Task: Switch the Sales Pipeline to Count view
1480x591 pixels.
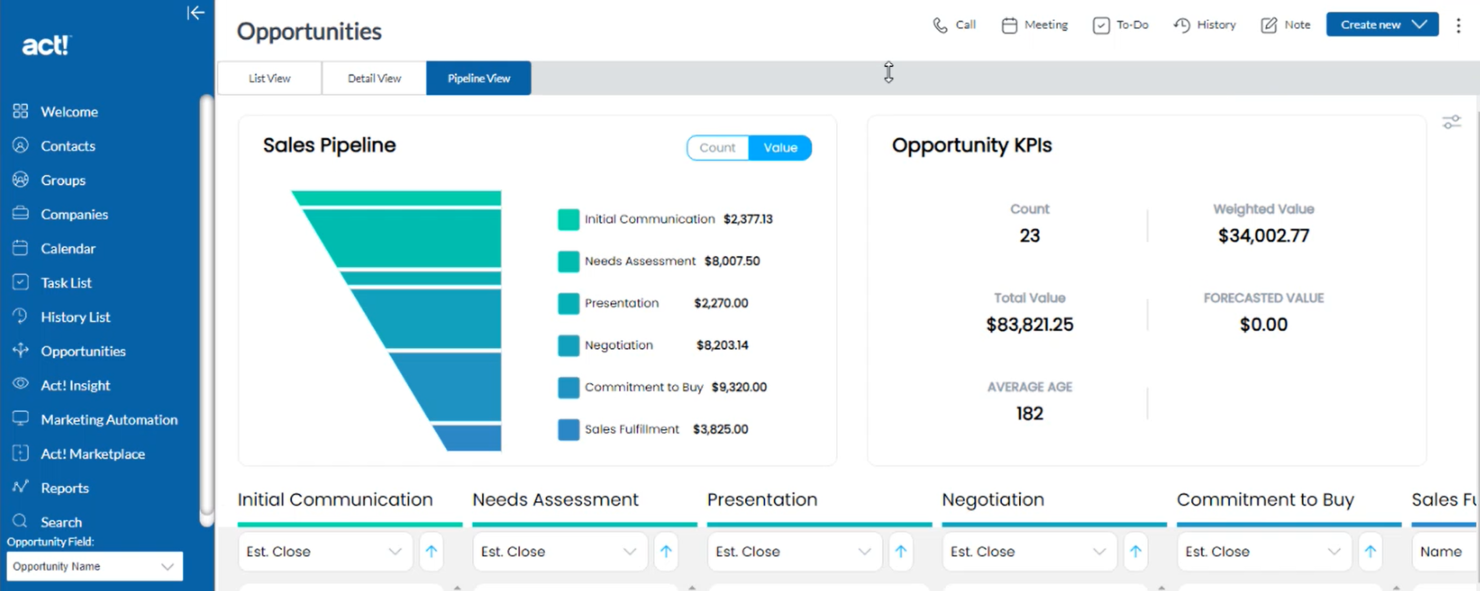Action: coord(717,147)
